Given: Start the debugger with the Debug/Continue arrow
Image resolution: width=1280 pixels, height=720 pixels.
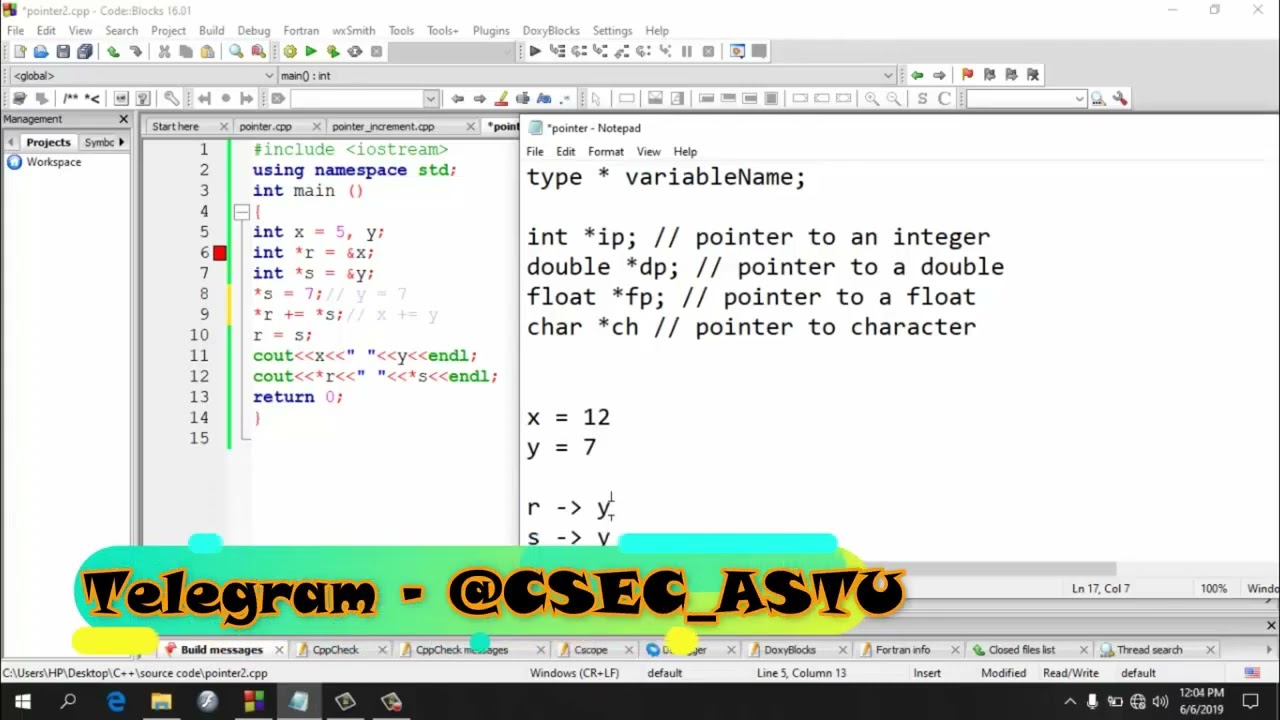Looking at the screenshot, I should pos(535,52).
